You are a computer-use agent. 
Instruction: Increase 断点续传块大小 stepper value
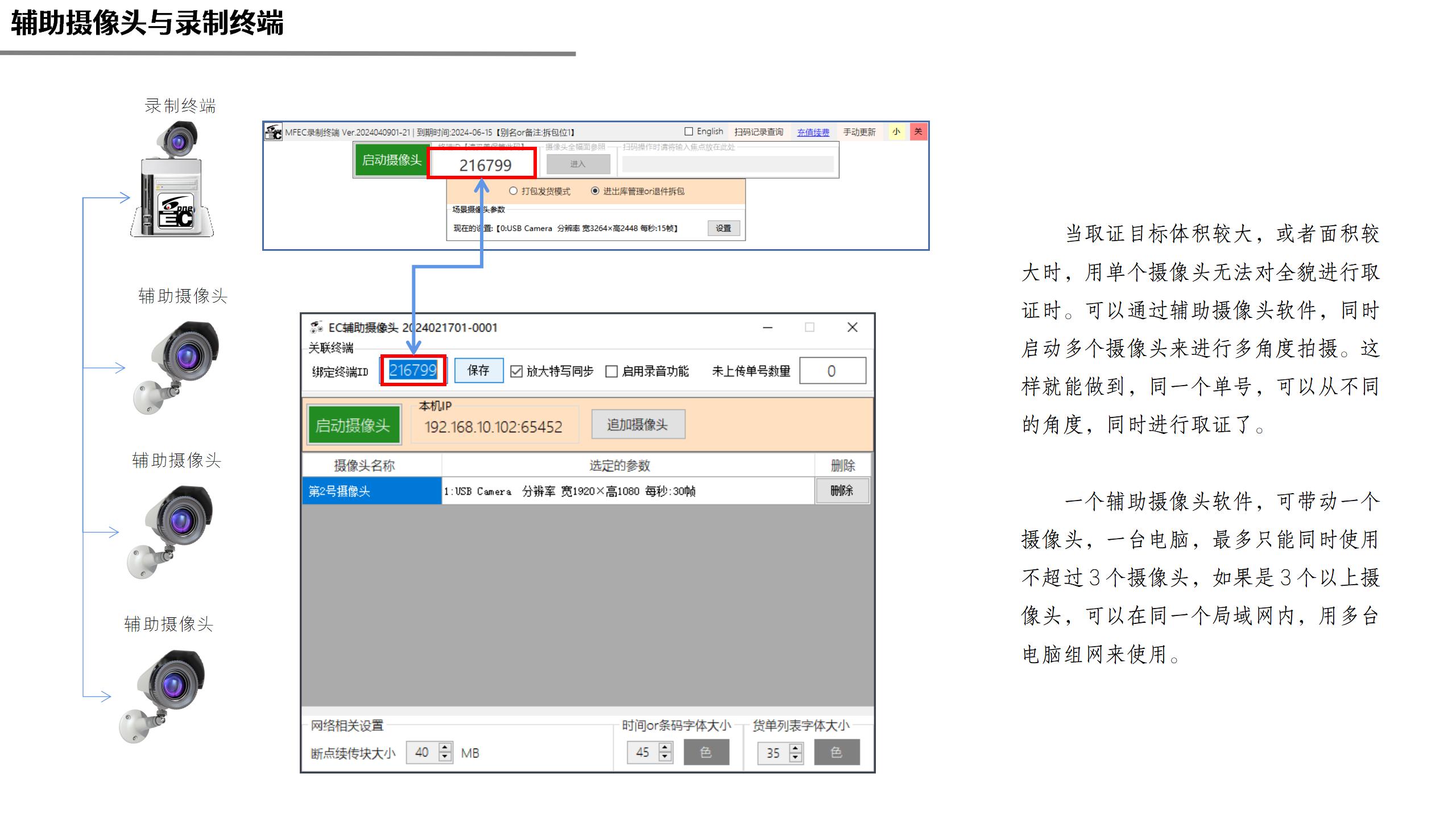[445, 747]
